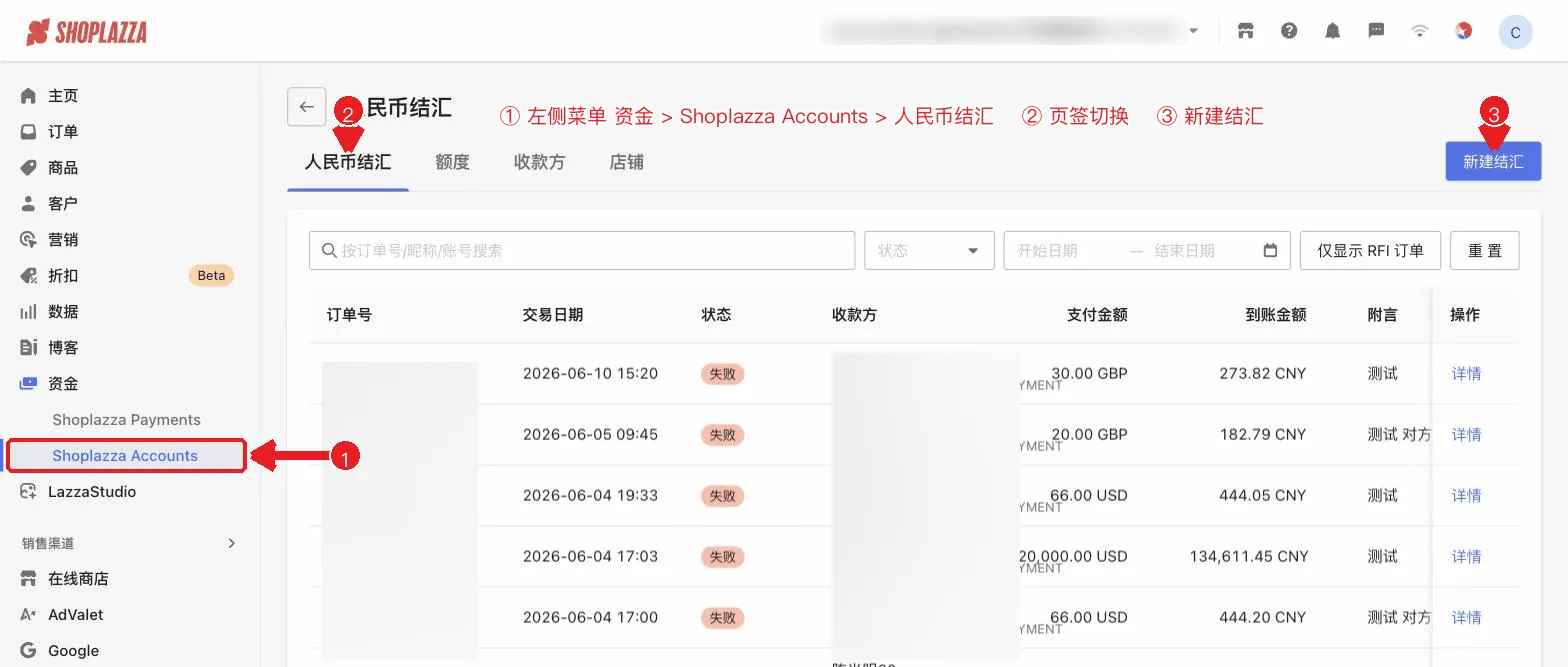Image resolution: width=1568 pixels, height=667 pixels.
Task: Expand the 销售渠道 chevron
Action: [x=232, y=543]
